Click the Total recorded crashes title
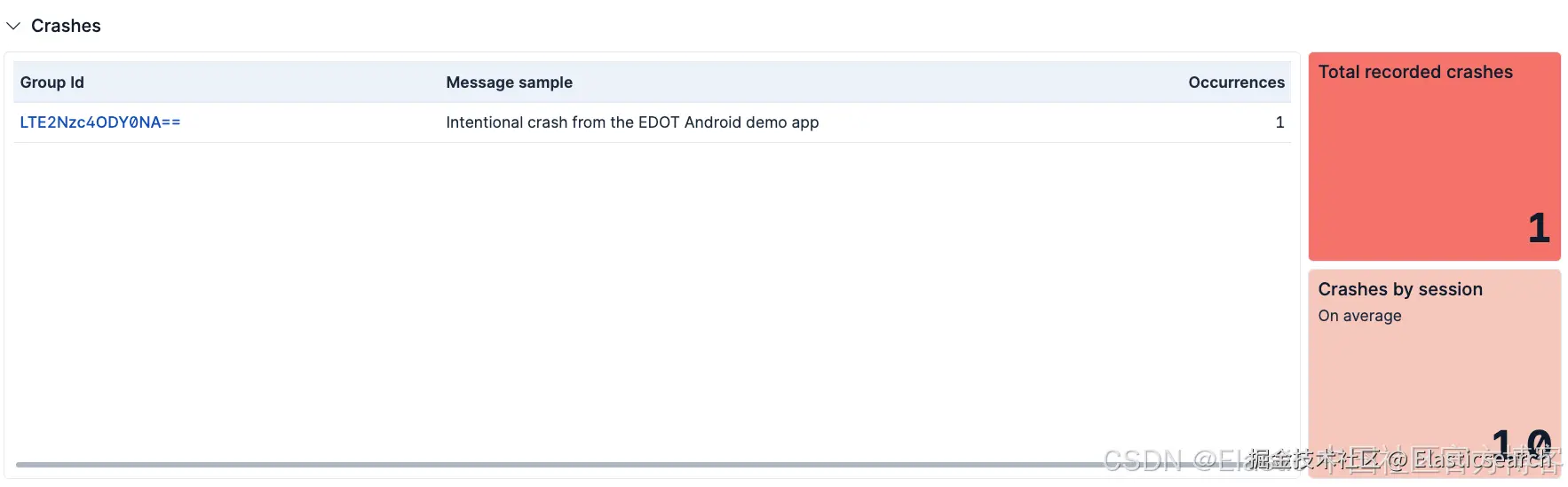The height and width of the screenshot is (487, 1568). [x=1415, y=72]
